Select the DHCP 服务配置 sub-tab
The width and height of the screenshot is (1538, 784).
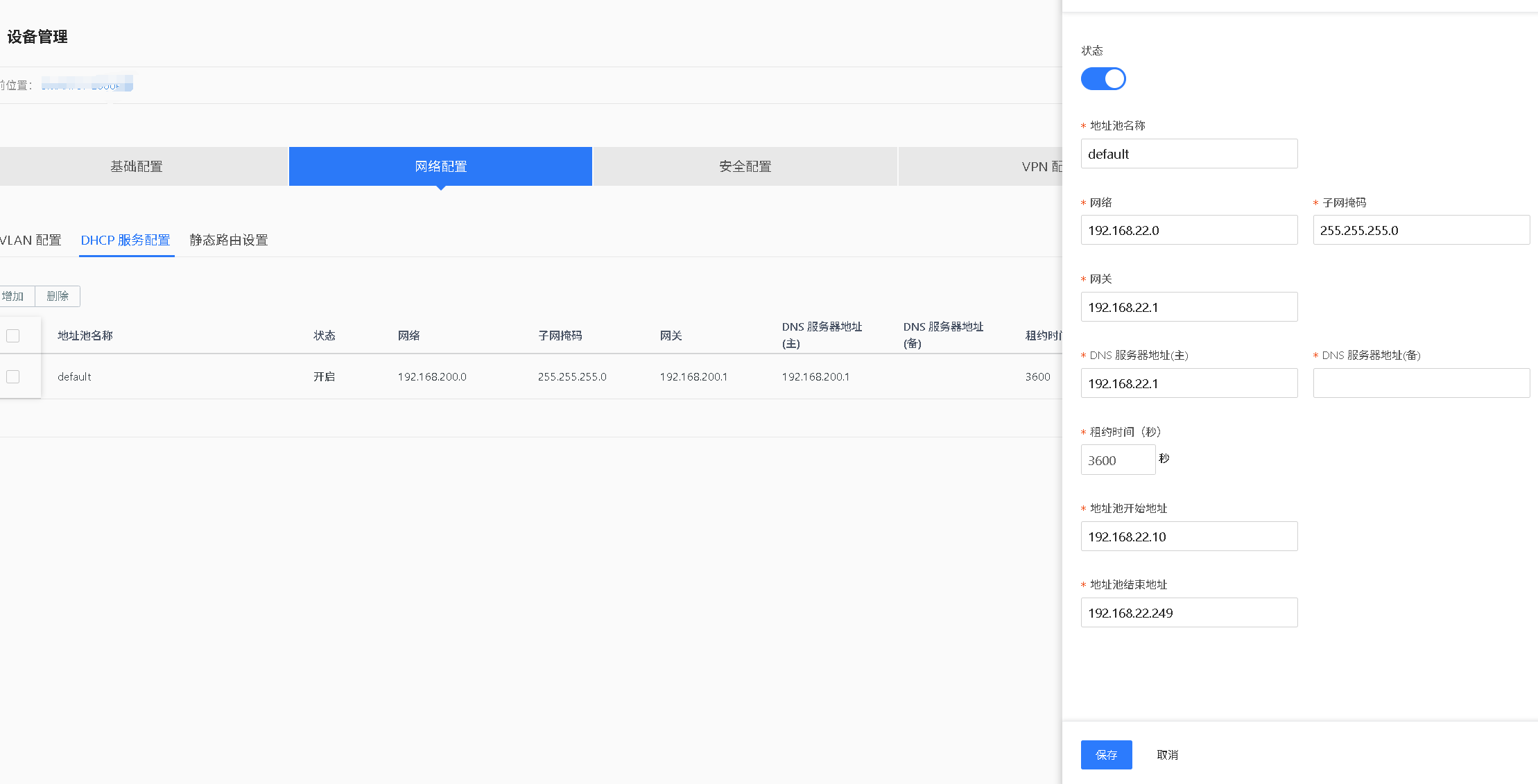tap(126, 241)
